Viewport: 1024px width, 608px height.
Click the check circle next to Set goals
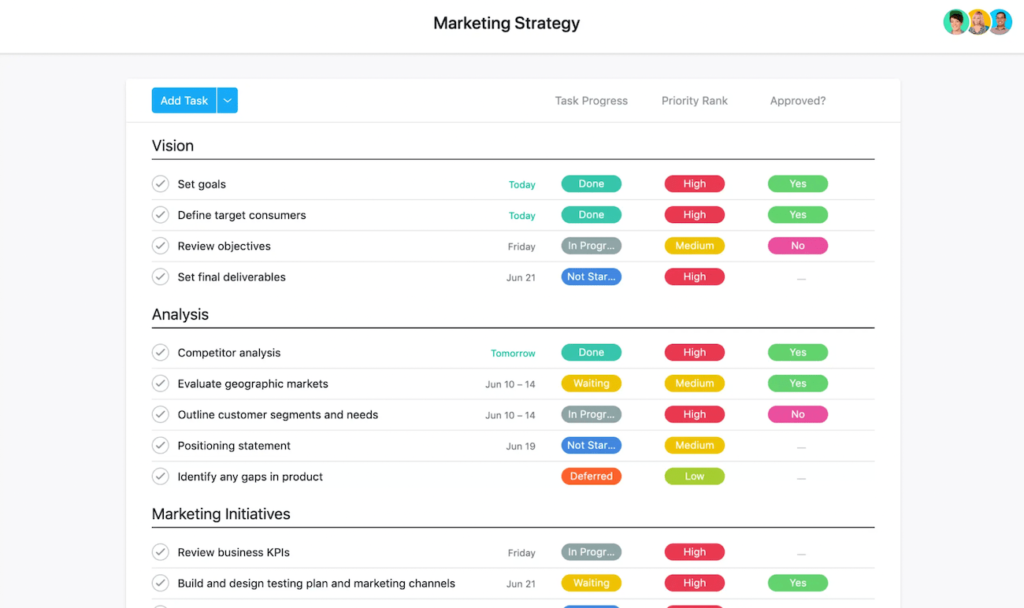tap(160, 183)
